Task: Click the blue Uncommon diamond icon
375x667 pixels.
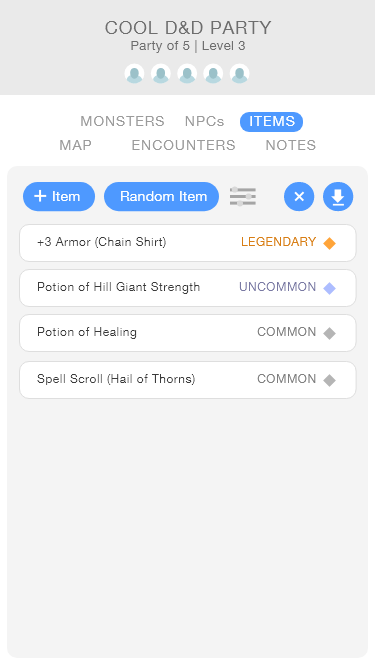Action: [330, 288]
